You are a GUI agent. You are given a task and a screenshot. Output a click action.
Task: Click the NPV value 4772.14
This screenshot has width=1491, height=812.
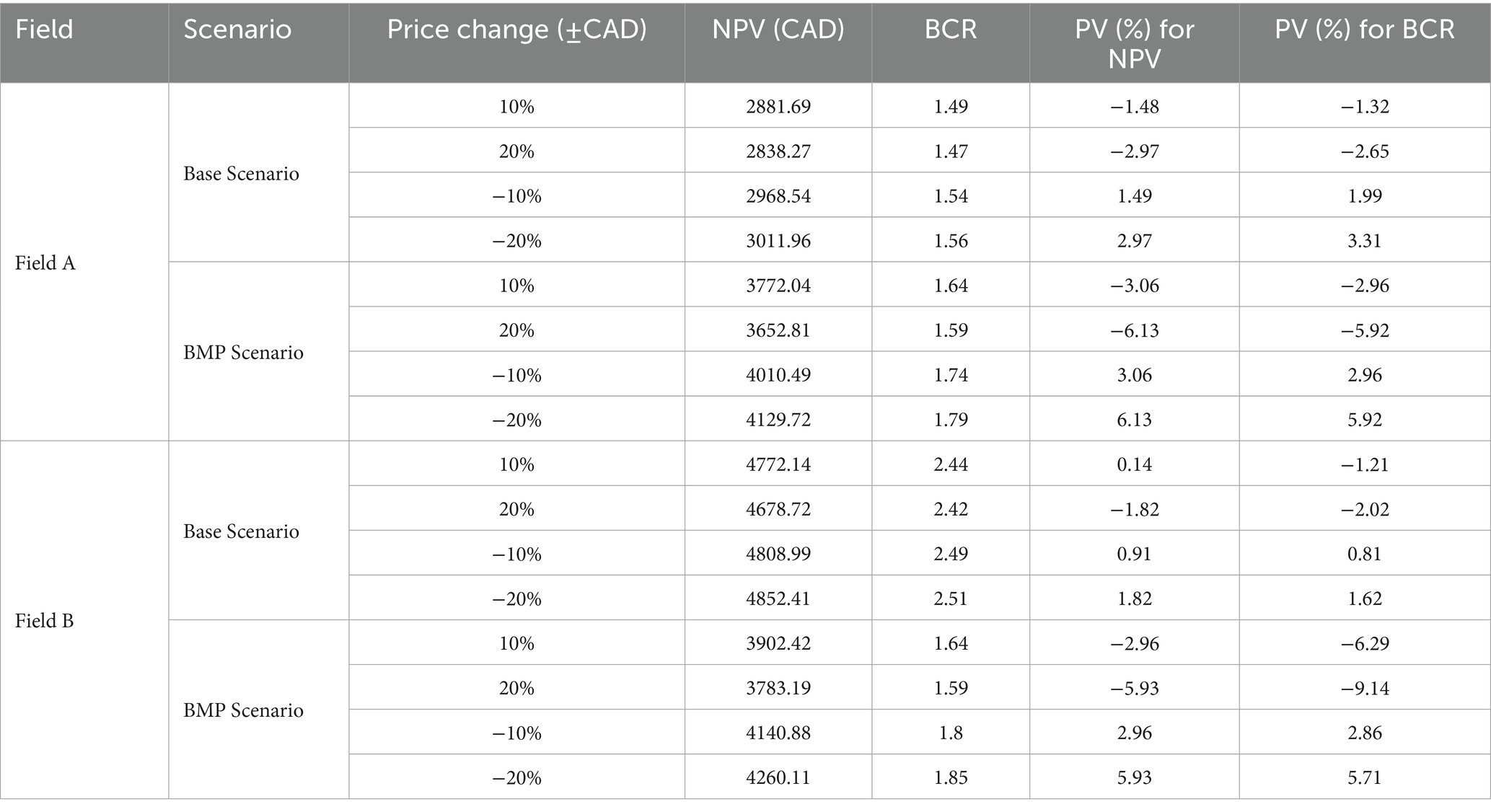pos(778,464)
